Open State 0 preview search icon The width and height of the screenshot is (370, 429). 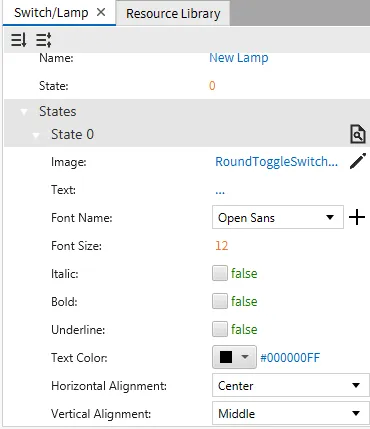click(358, 134)
